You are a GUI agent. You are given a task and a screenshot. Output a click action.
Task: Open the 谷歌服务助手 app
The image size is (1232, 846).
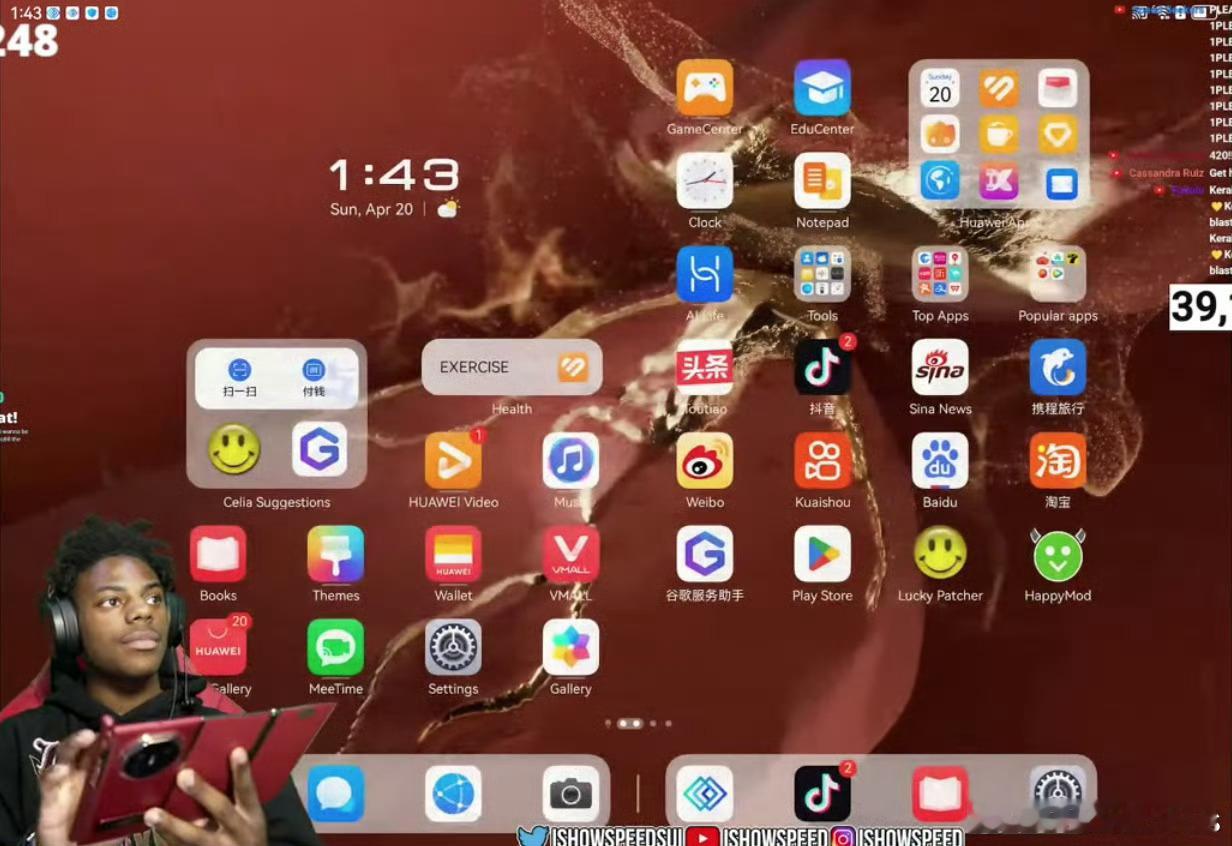(x=704, y=554)
